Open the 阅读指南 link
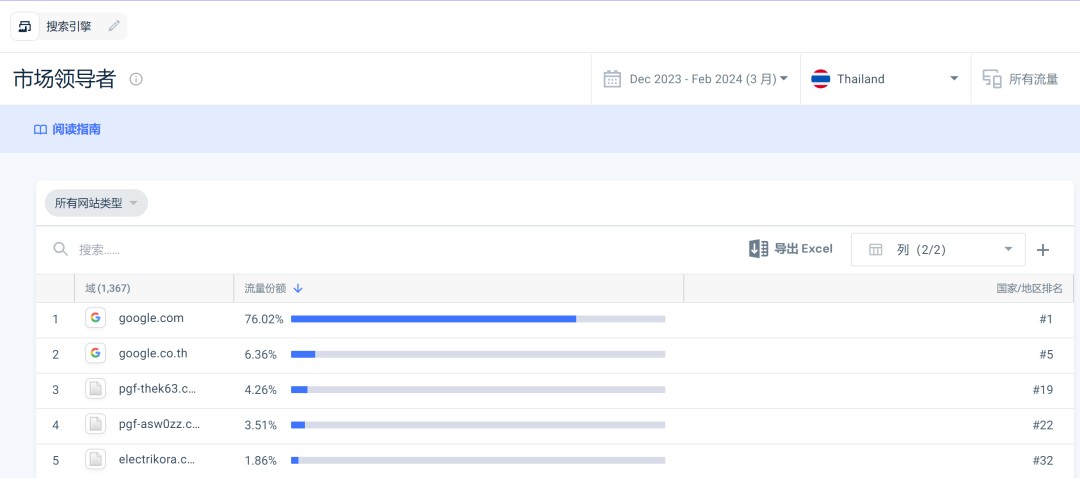The width and height of the screenshot is (1080, 478). (76, 129)
